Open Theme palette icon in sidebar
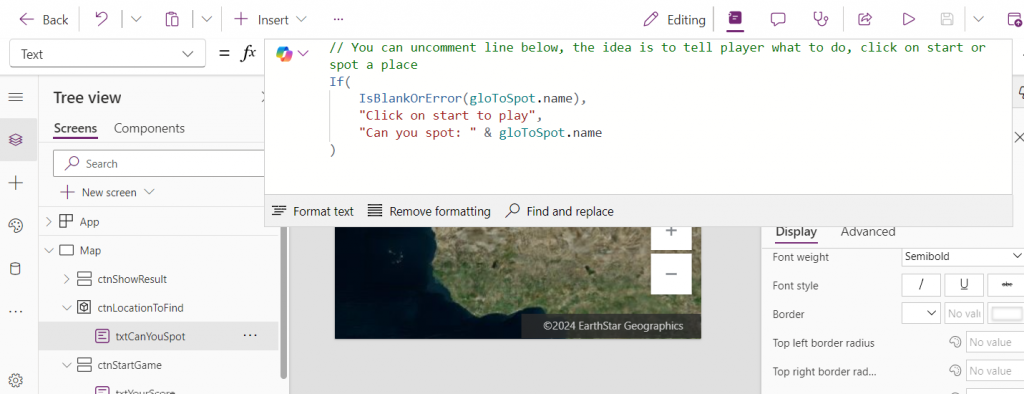This screenshot has width=1024, height=394. click(x=16, y=226)
